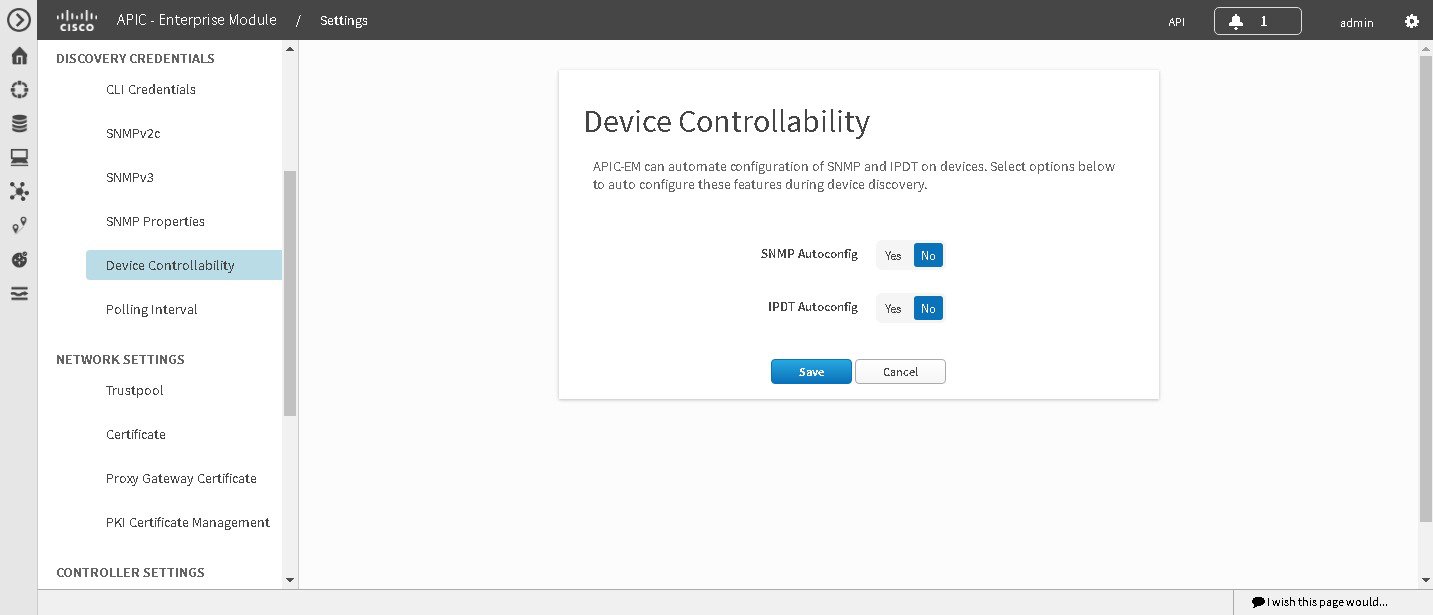Cancel the Device Controllability changes

click(x=899, y=371)
